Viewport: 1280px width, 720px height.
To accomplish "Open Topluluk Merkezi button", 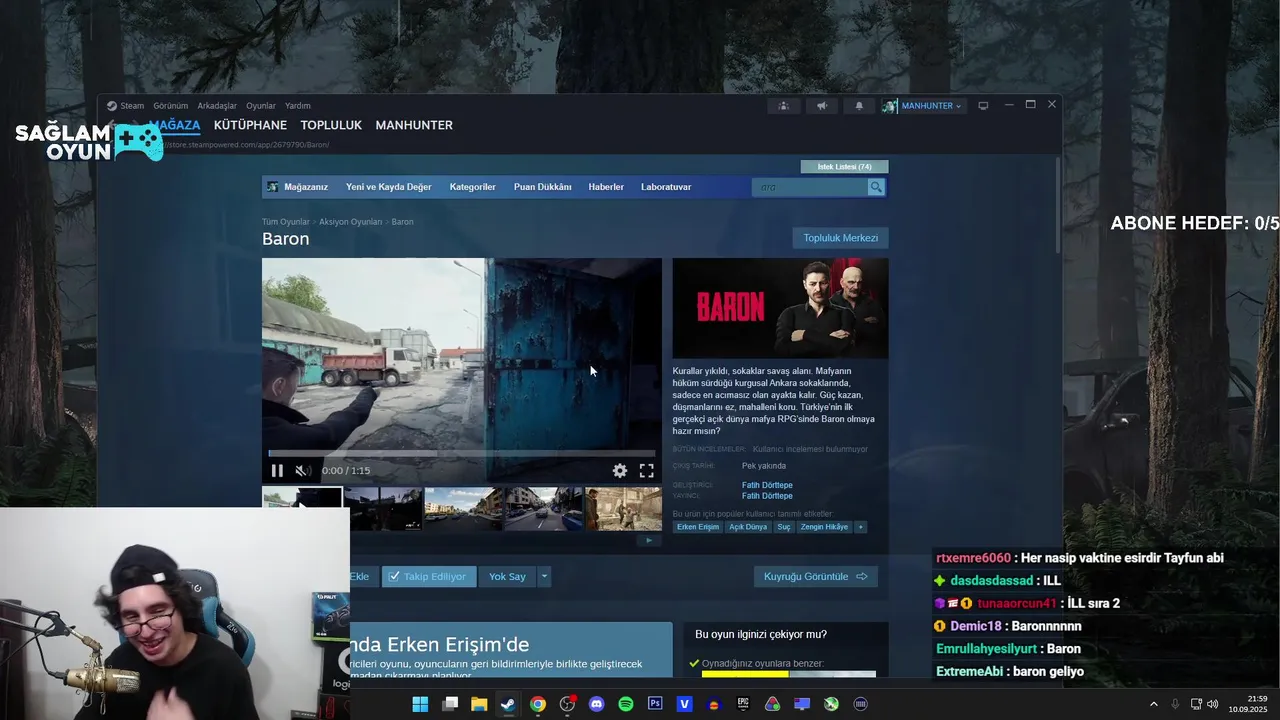I will coord(840,238).
